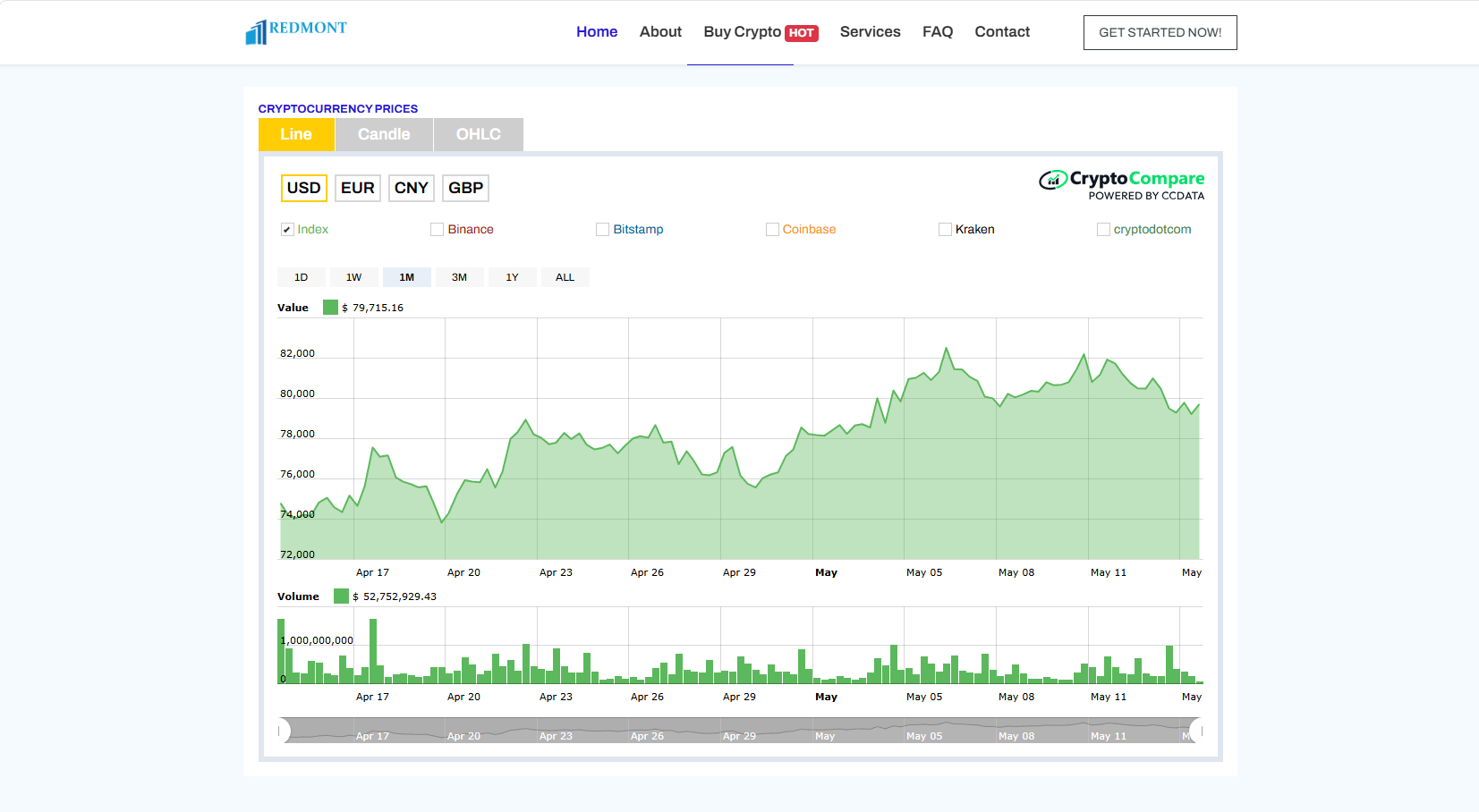Open the CryptoCompare logo link
Screen dimensions: 1479x812
pyautogui.click(x=1121, y=185)
